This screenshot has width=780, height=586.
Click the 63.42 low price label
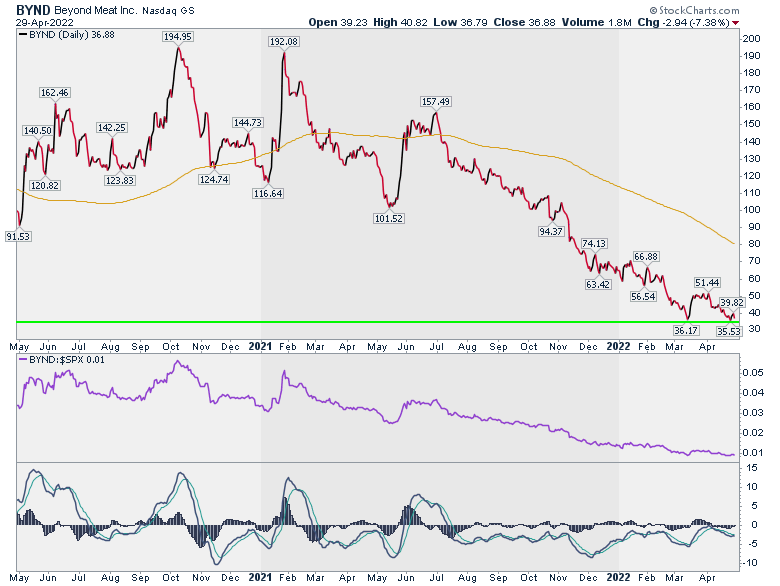click(x=597, y=285)
